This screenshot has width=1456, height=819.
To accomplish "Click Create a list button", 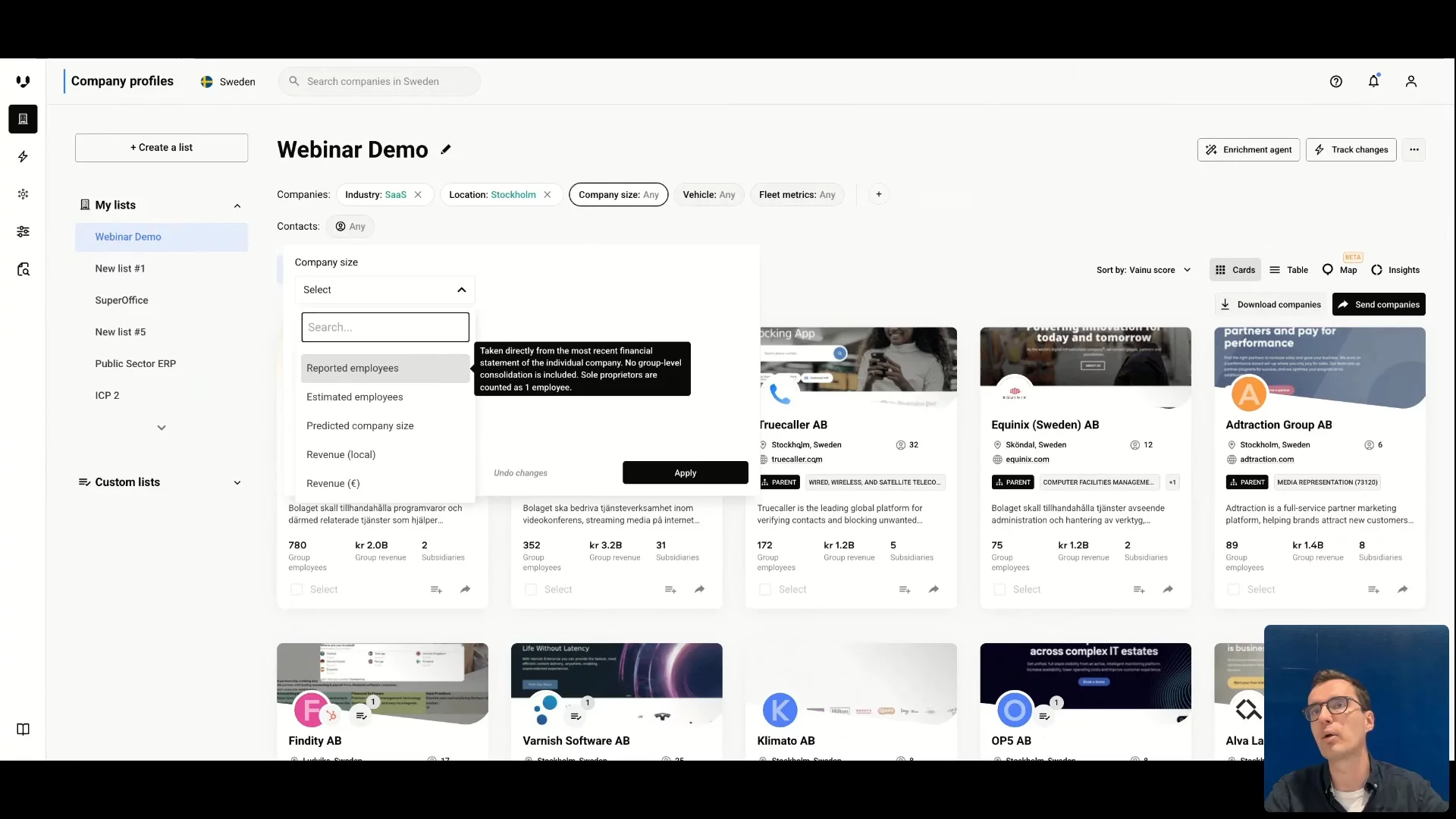I will (x=162, y=148).
